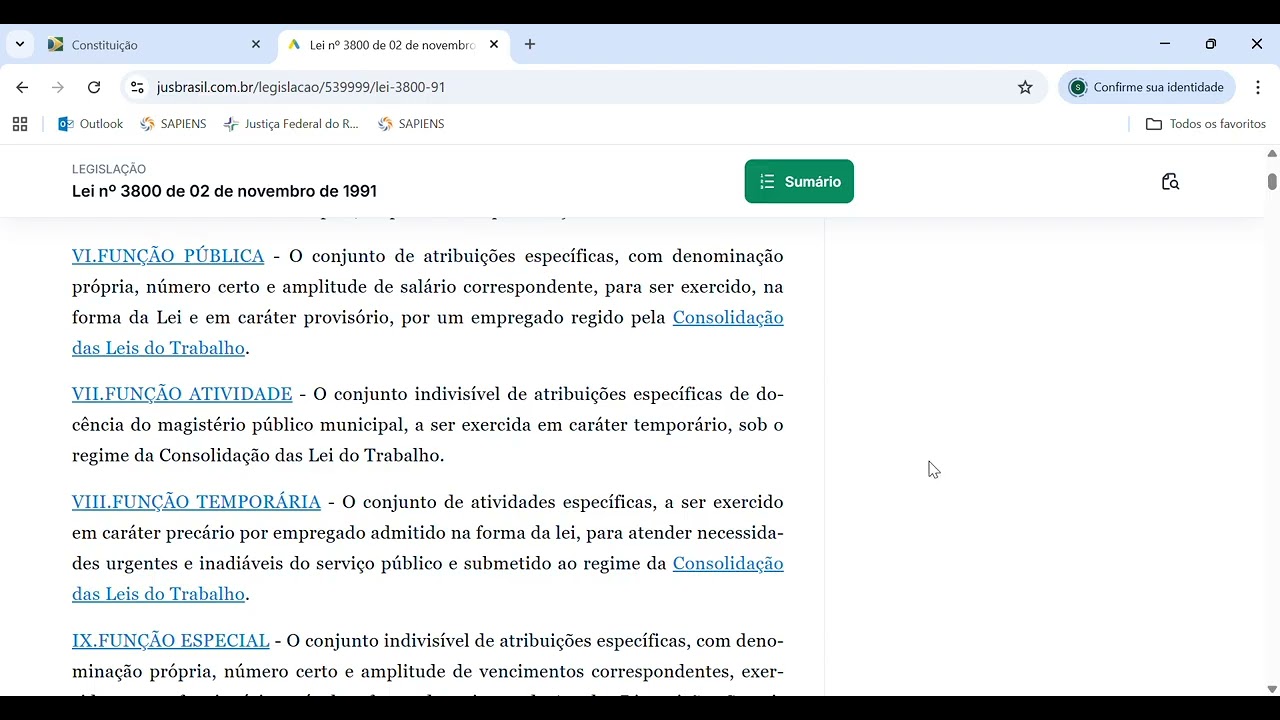The width and height of the screenshot is (1280, 720).
Task: Open the VII.FUNÇÃO ATIVIDADE link
Action: pos(182,394)
